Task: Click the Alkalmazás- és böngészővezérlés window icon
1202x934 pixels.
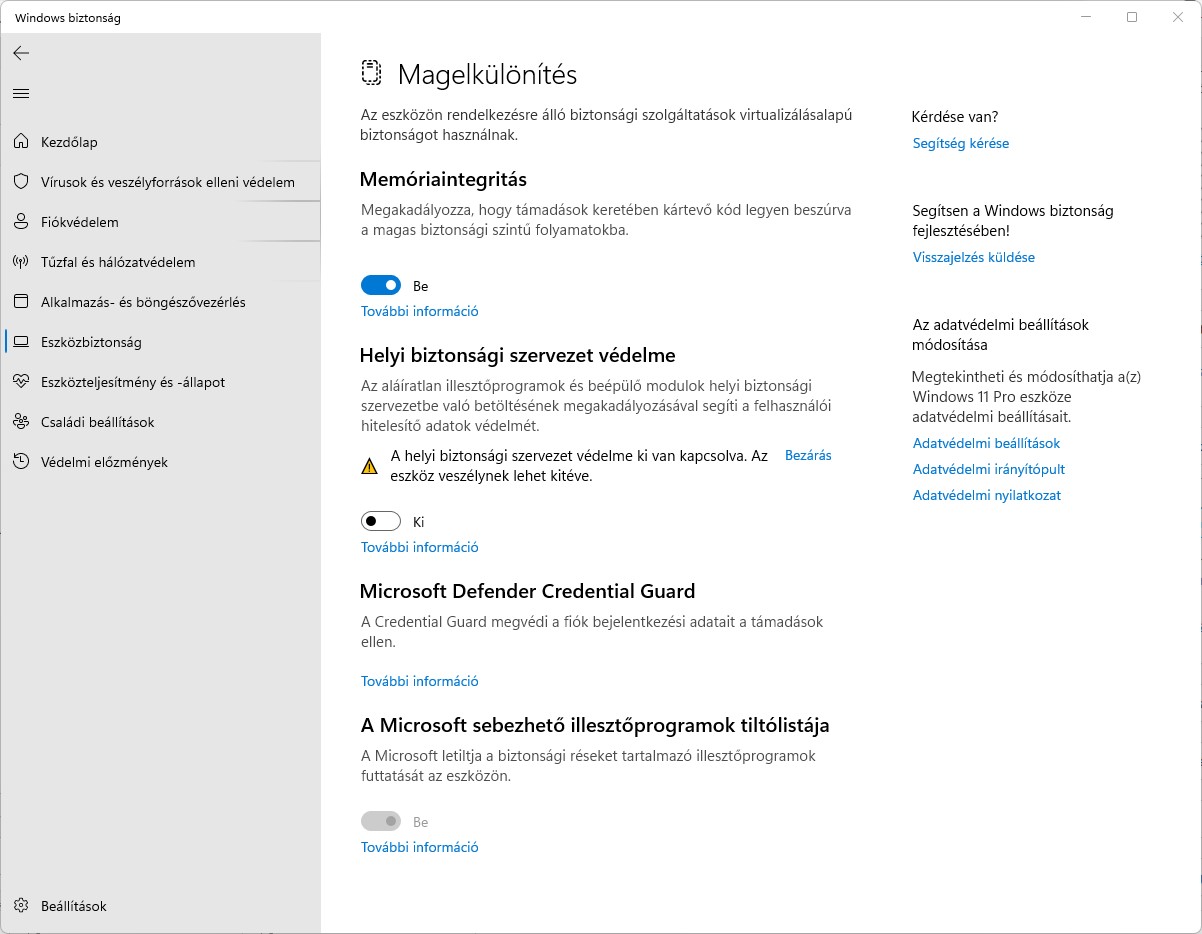Action: pyautogui.click(x=21, y=302)
